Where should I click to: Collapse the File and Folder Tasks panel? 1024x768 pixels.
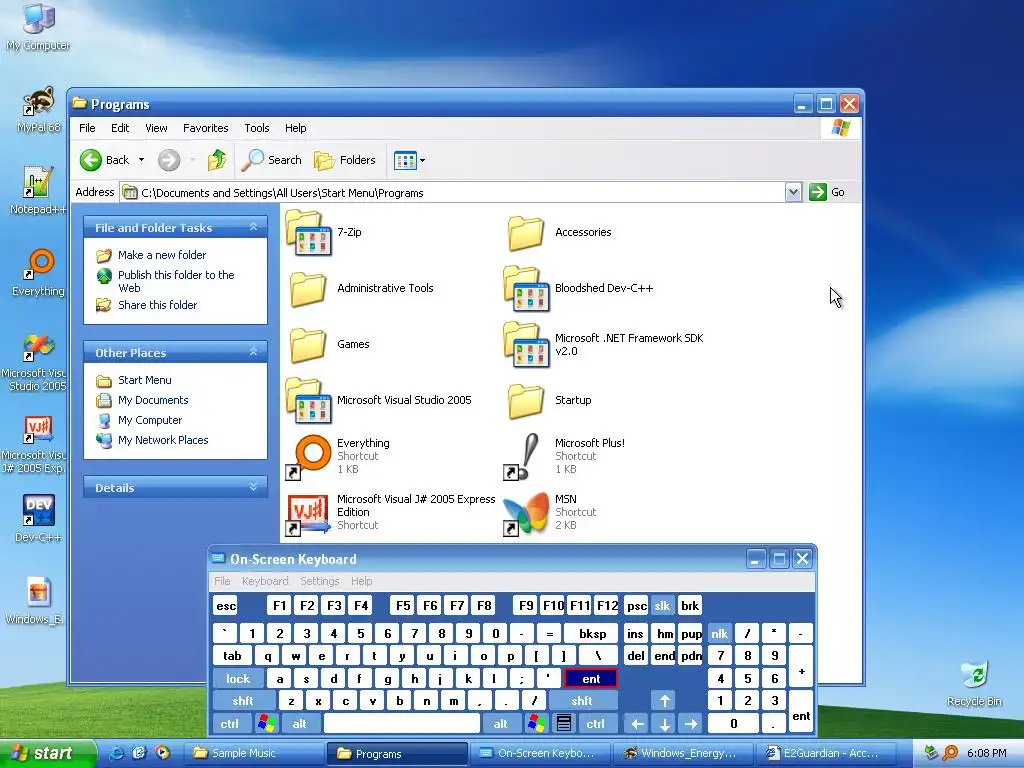click(253, 227)
